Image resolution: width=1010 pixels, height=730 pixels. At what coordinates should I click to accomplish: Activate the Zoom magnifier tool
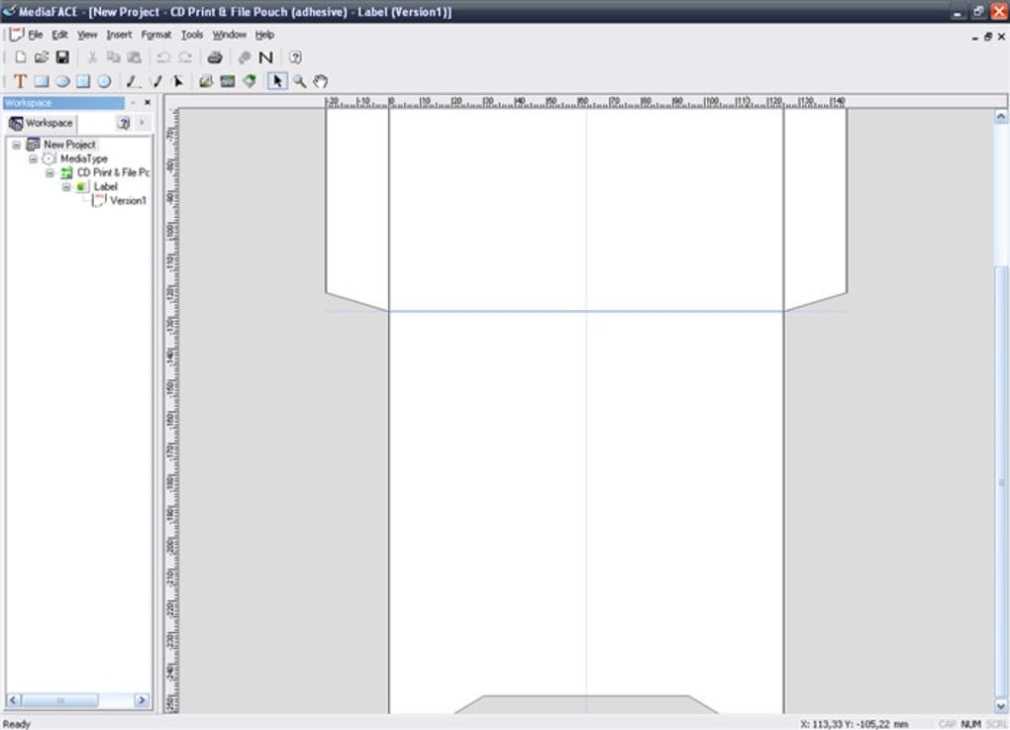click(299, 81)
